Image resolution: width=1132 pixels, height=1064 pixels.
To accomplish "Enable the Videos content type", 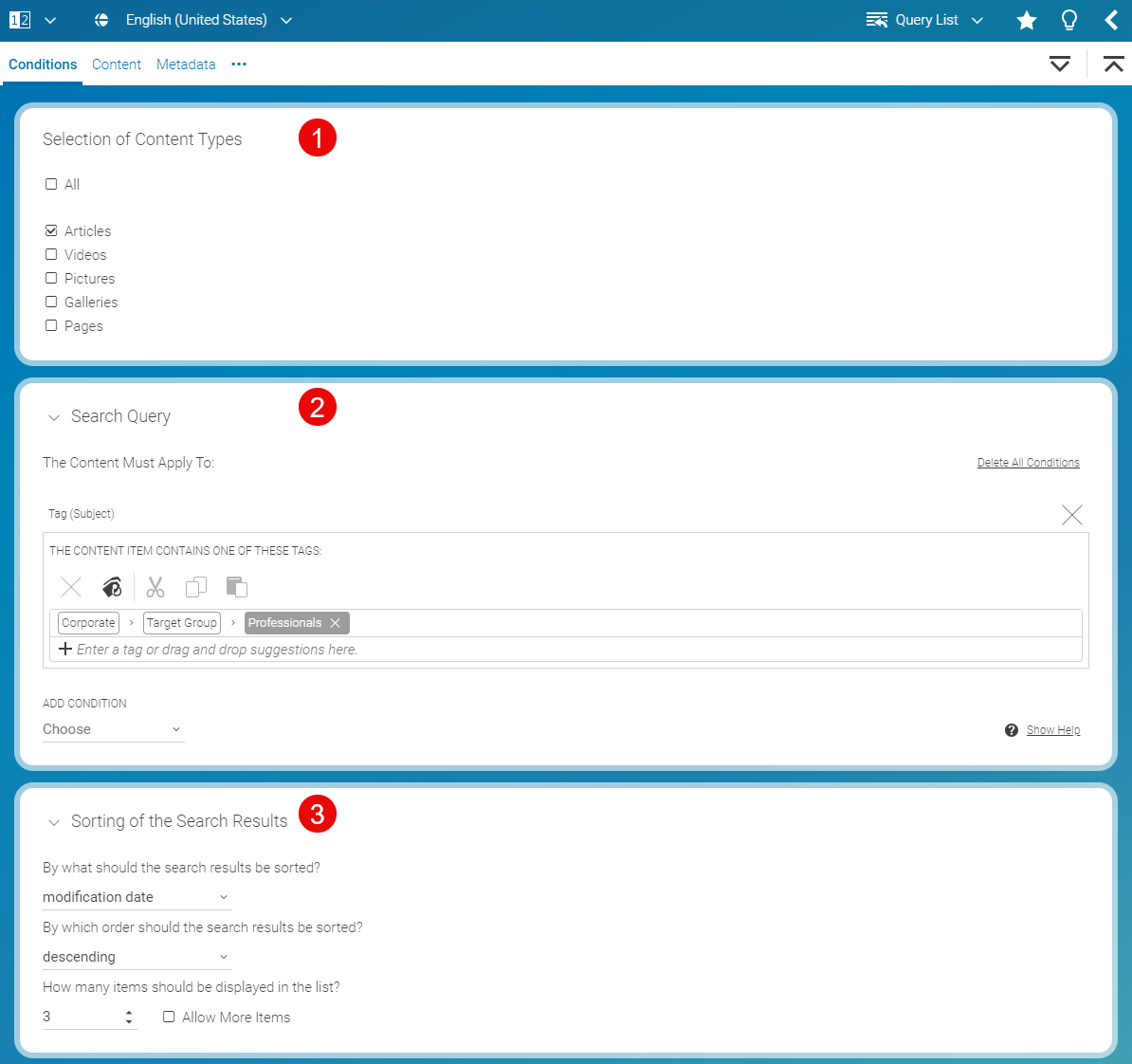I will point(51,254).
